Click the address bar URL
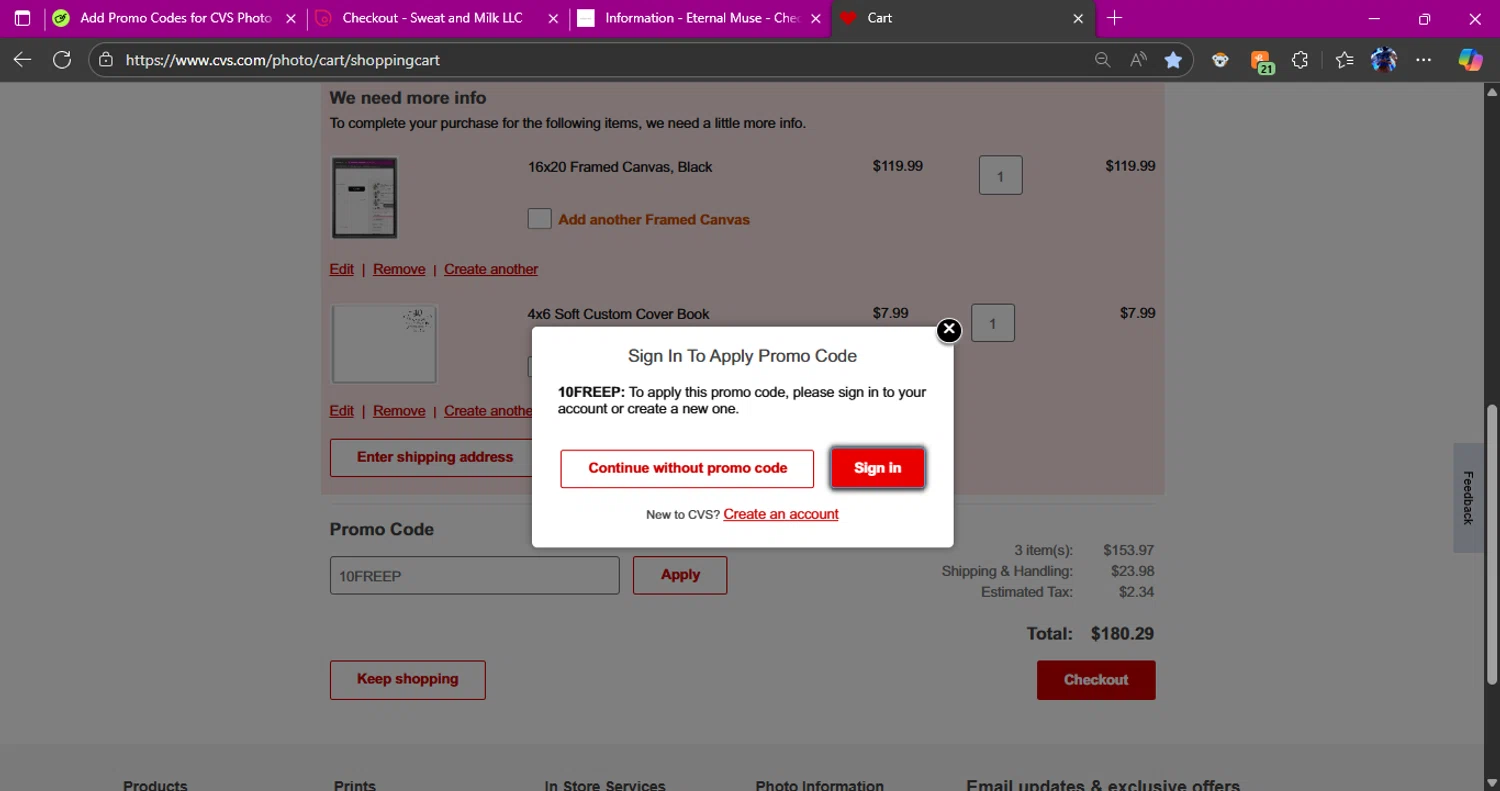 point(283,60)
